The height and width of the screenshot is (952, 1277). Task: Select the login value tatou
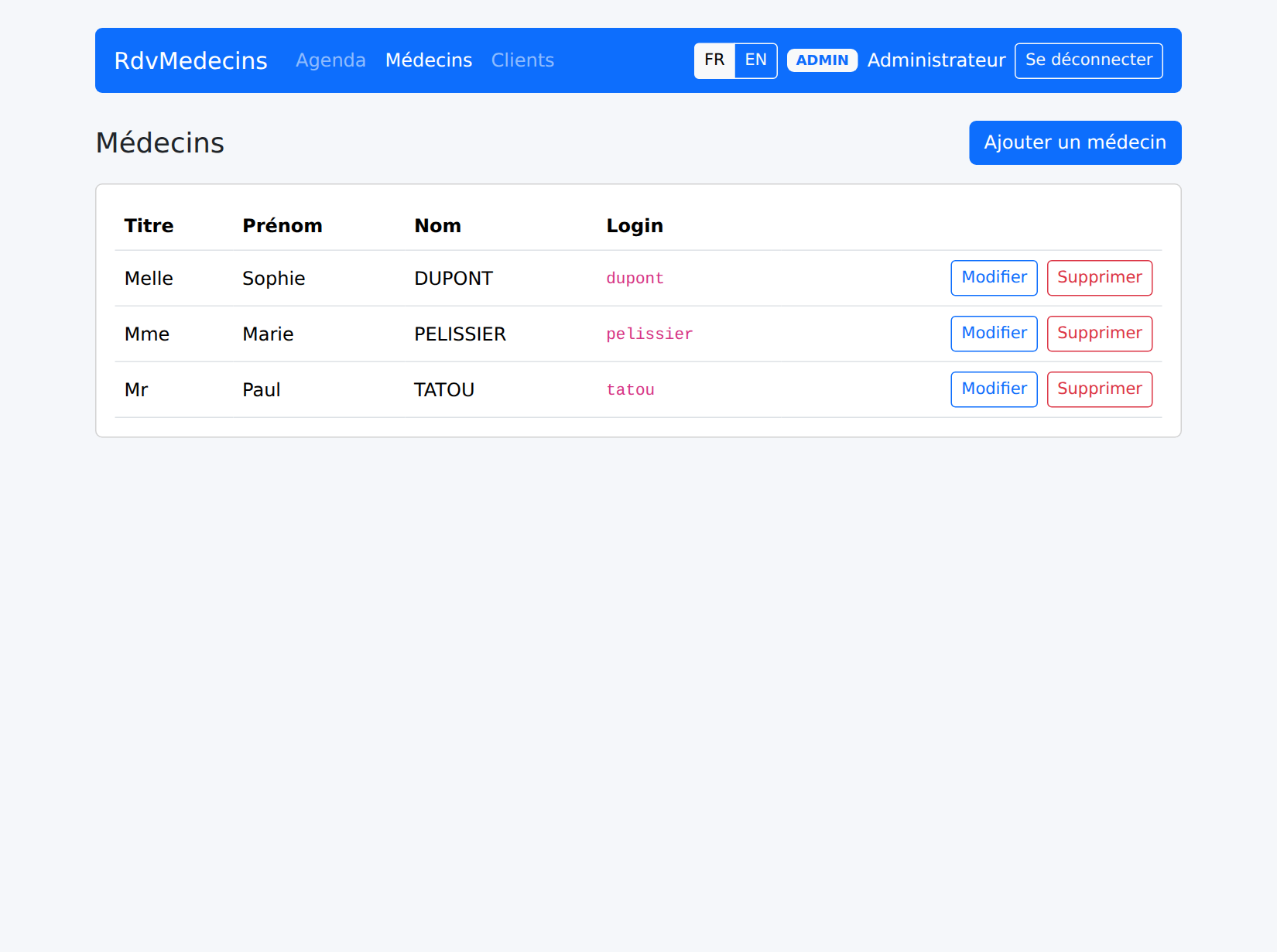coord(631,390)
